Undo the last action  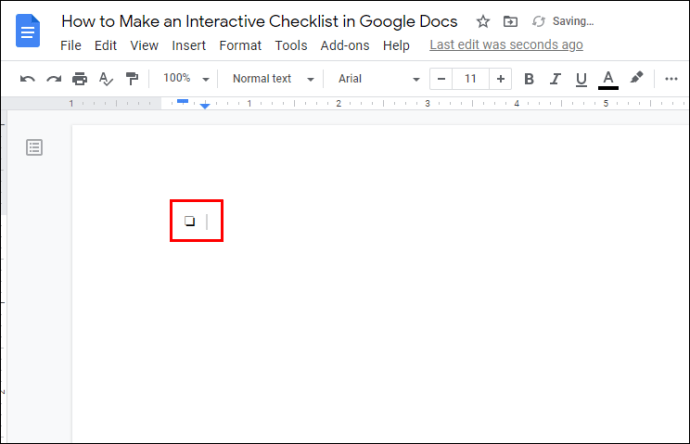point(27,79)
